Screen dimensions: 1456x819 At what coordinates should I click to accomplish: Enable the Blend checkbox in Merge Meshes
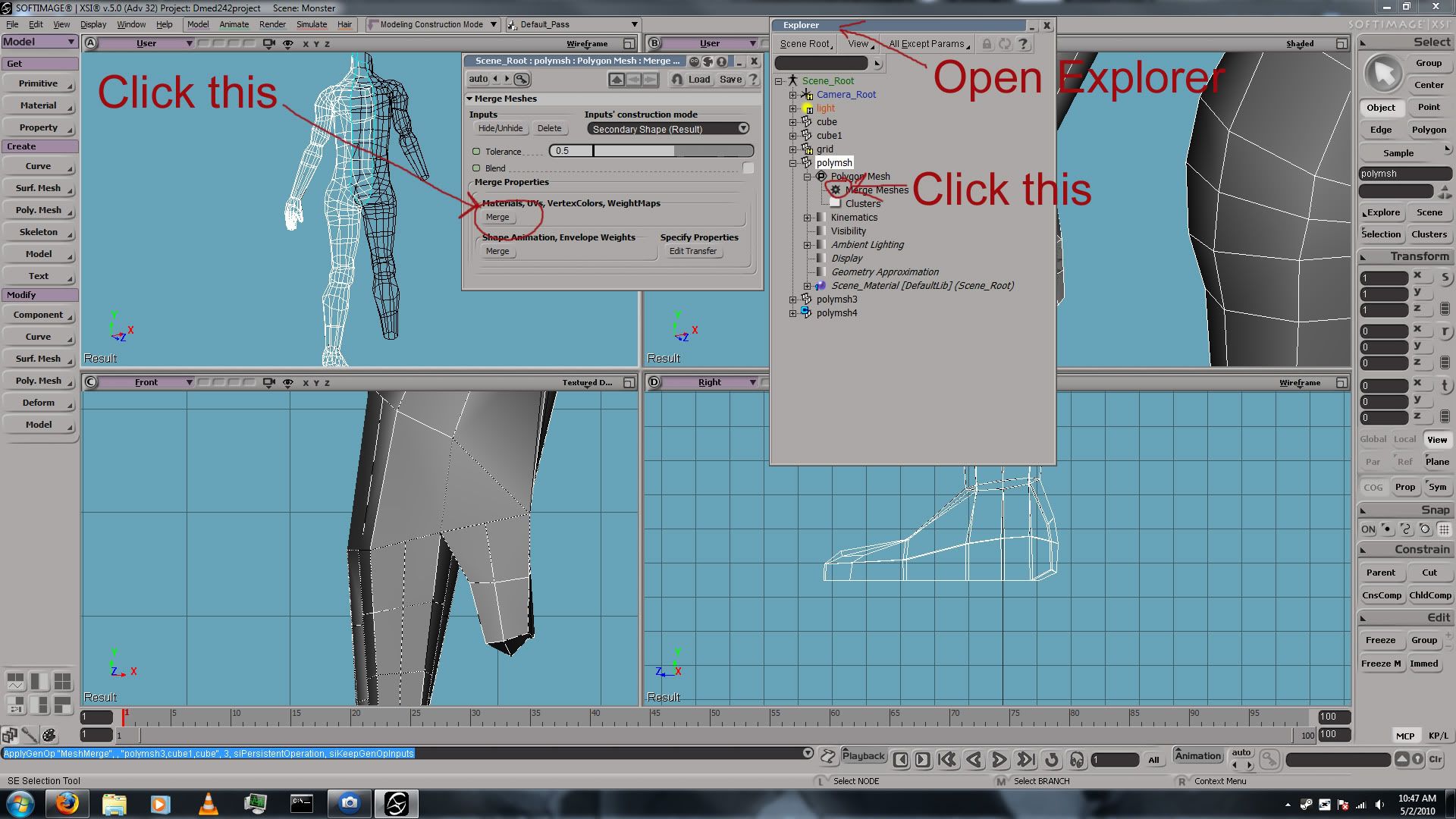click(x=748, y=168)
